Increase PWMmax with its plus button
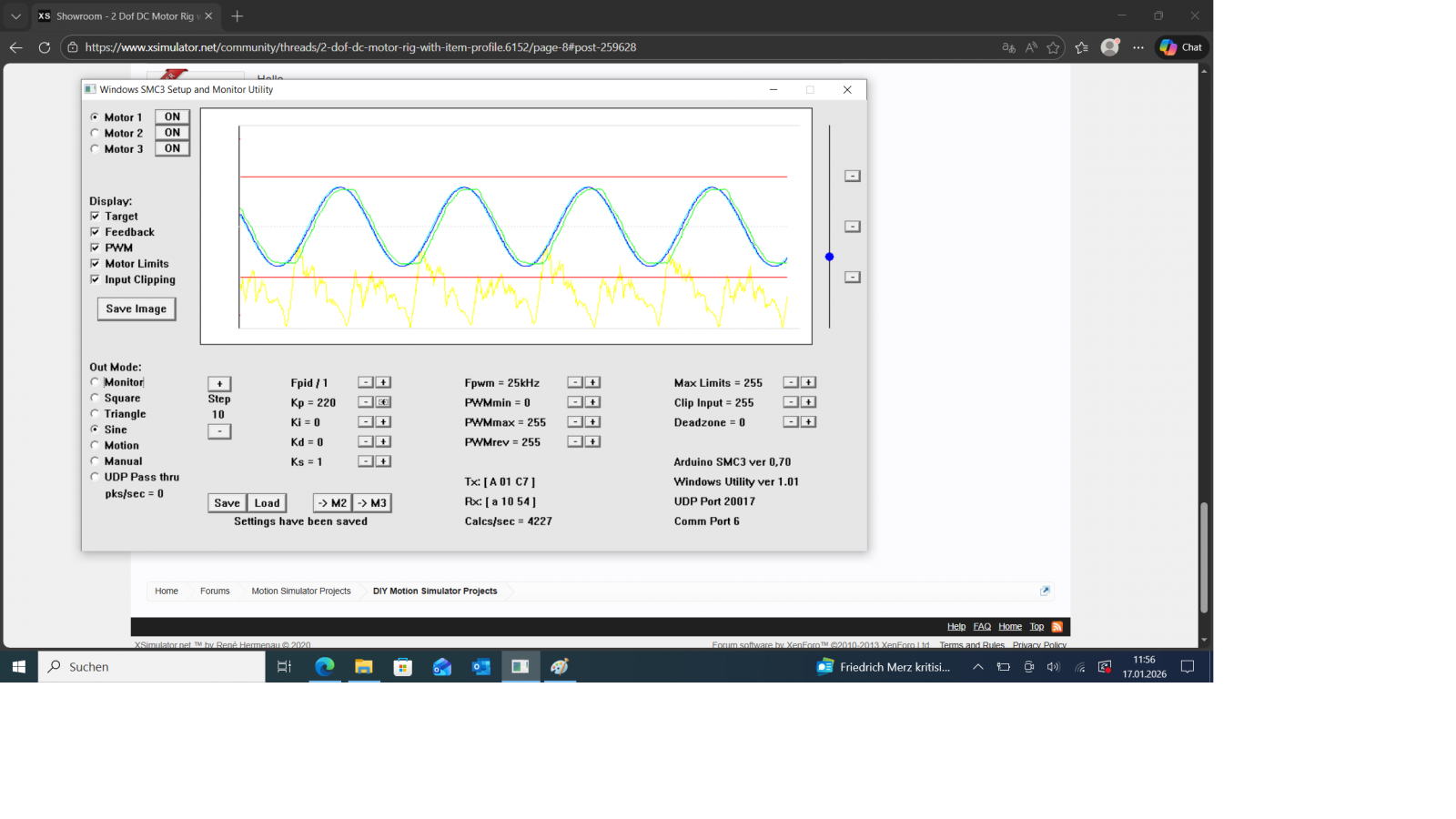This screenshot has width=1456, height=819. (x=592, y=422)
